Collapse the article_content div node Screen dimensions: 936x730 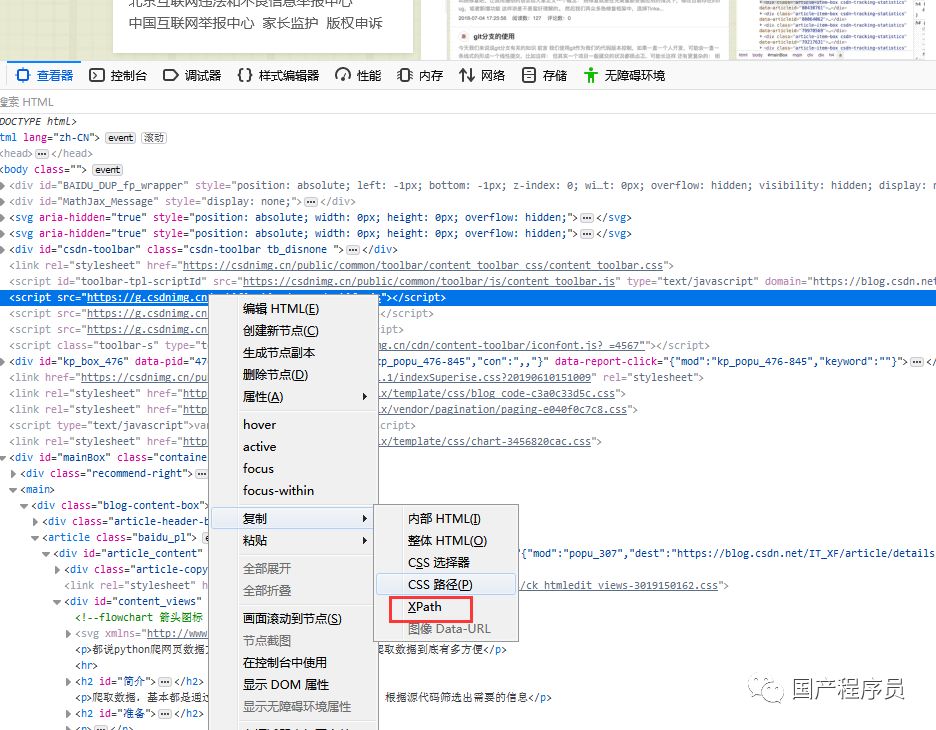47,554
